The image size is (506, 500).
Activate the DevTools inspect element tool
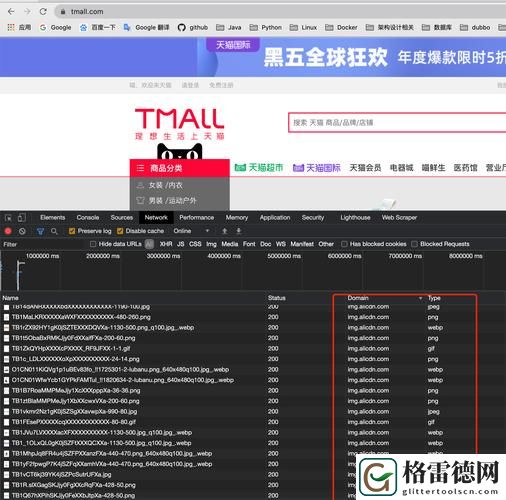coord(9,218)
